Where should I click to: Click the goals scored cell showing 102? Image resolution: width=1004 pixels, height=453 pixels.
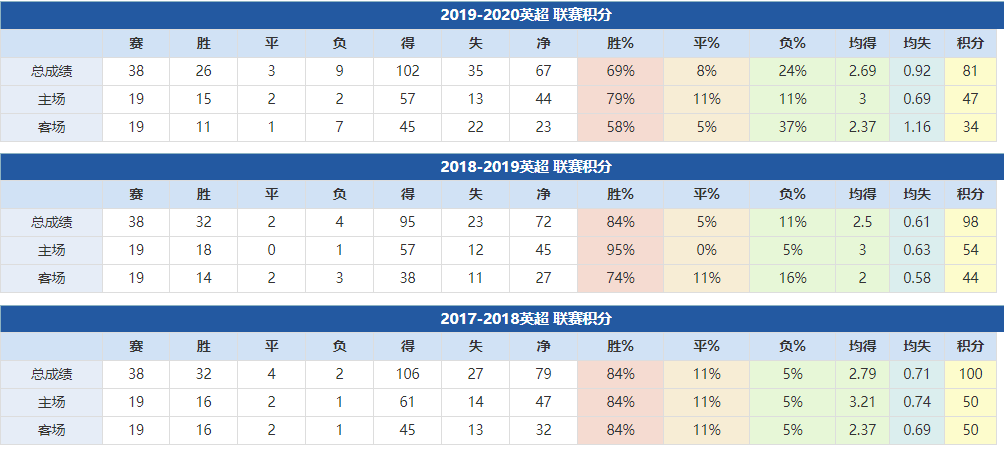(x=407, y=71)
